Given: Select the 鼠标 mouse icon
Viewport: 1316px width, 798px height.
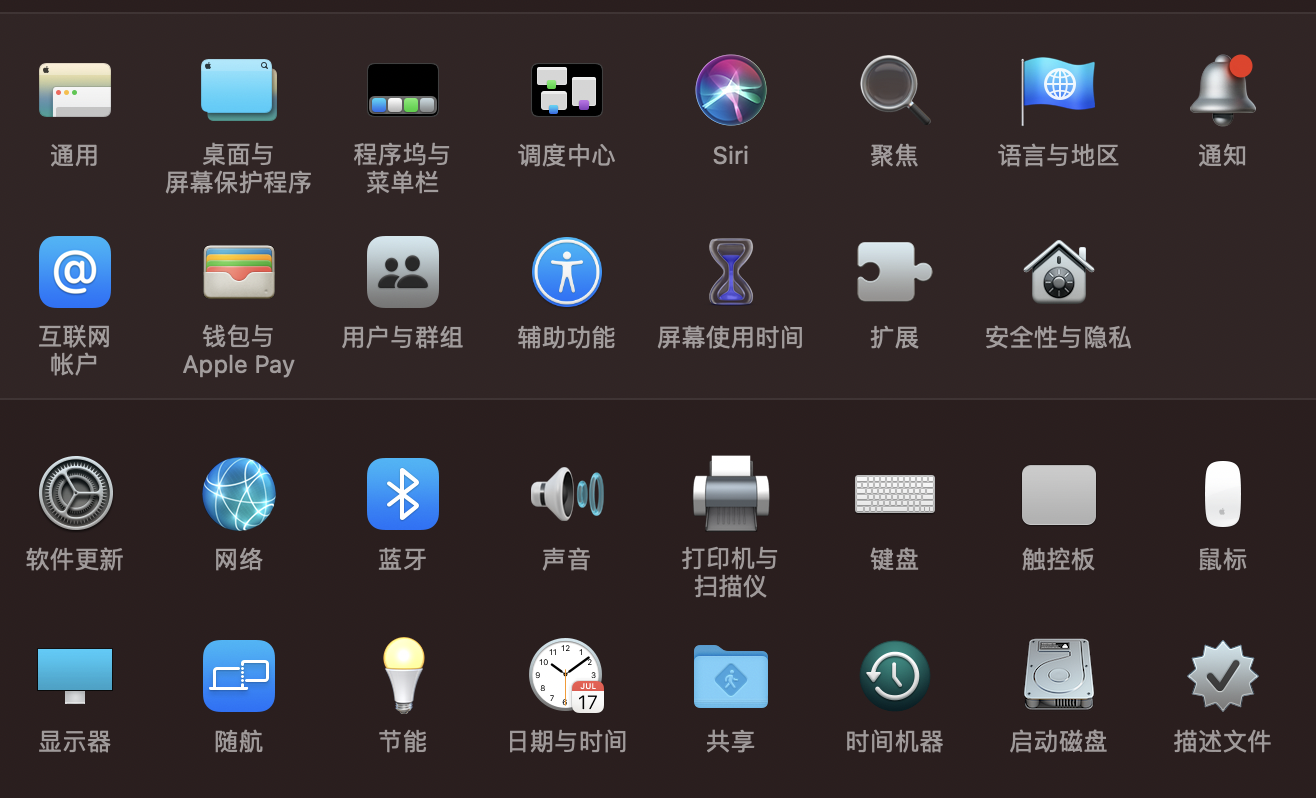Looking at the screenshot, I should click(x=1223, y=494).
